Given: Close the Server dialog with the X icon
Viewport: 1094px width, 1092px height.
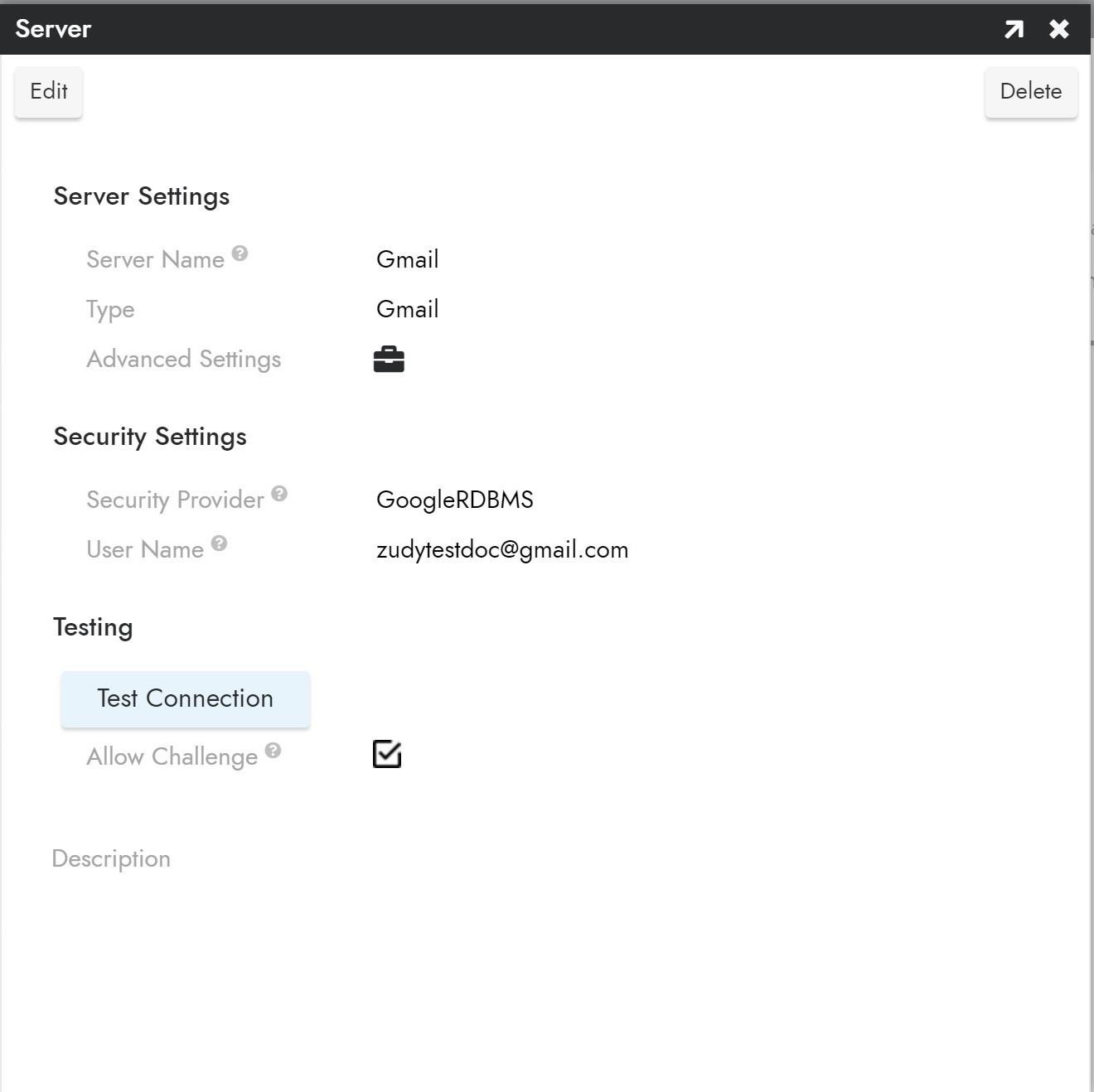Looking at the screenshot, I should (x=1058, y=28).
